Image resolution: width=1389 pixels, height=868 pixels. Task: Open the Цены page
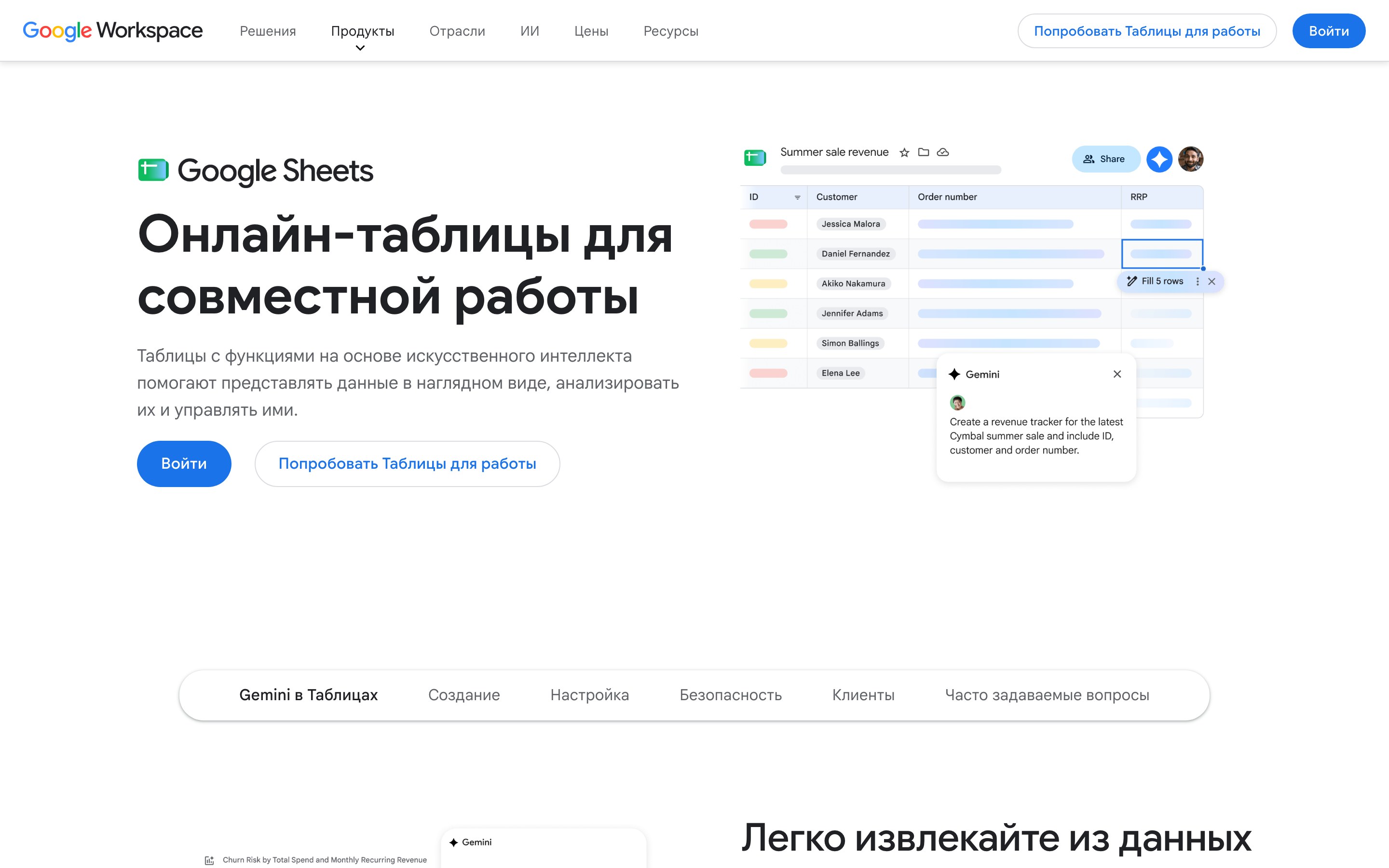(x=591, y=31)
